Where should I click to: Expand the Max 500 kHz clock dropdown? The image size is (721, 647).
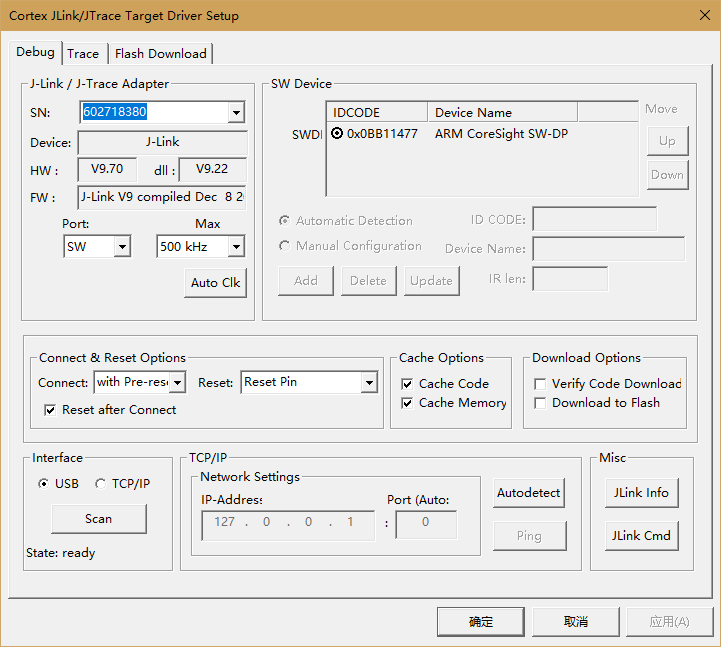pyautogui.click(x=236, y=246)
